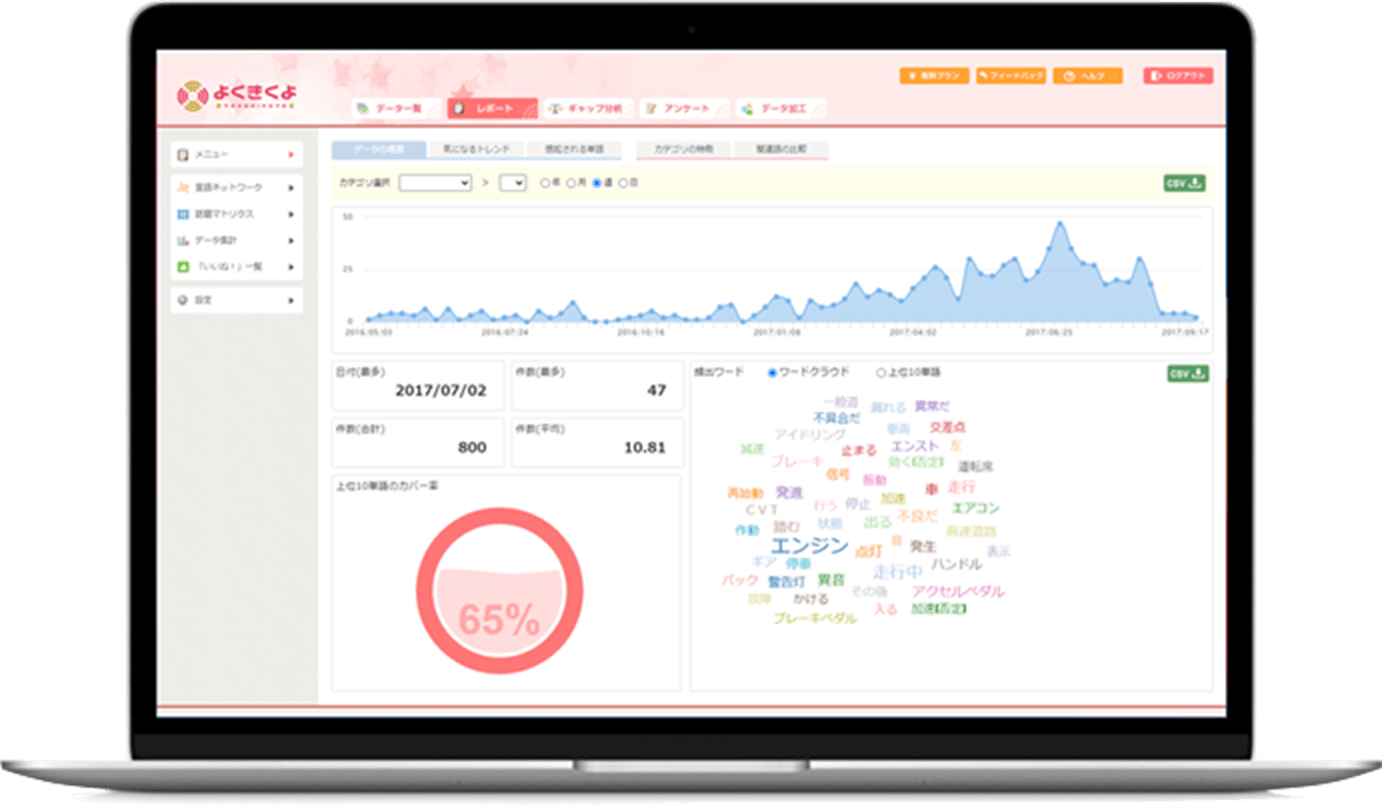Viewport: 1382px width, 806px height.
Task: Download CSV for the frequent words panel
Action: pyautogui.click(x=1188, y=373)
